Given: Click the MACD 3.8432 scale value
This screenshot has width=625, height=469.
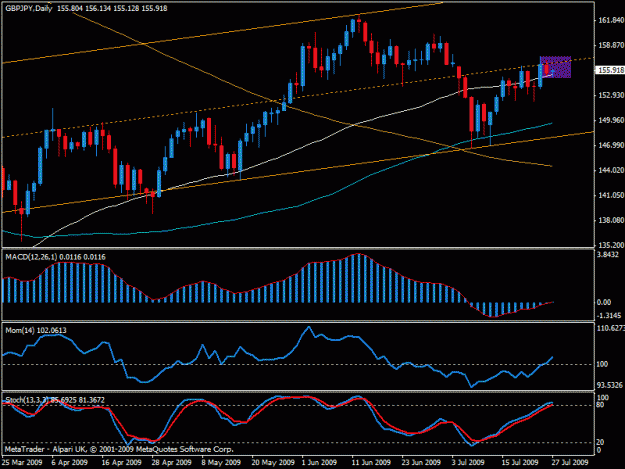Looking at the screenshot, I should [x=608, y=255].
